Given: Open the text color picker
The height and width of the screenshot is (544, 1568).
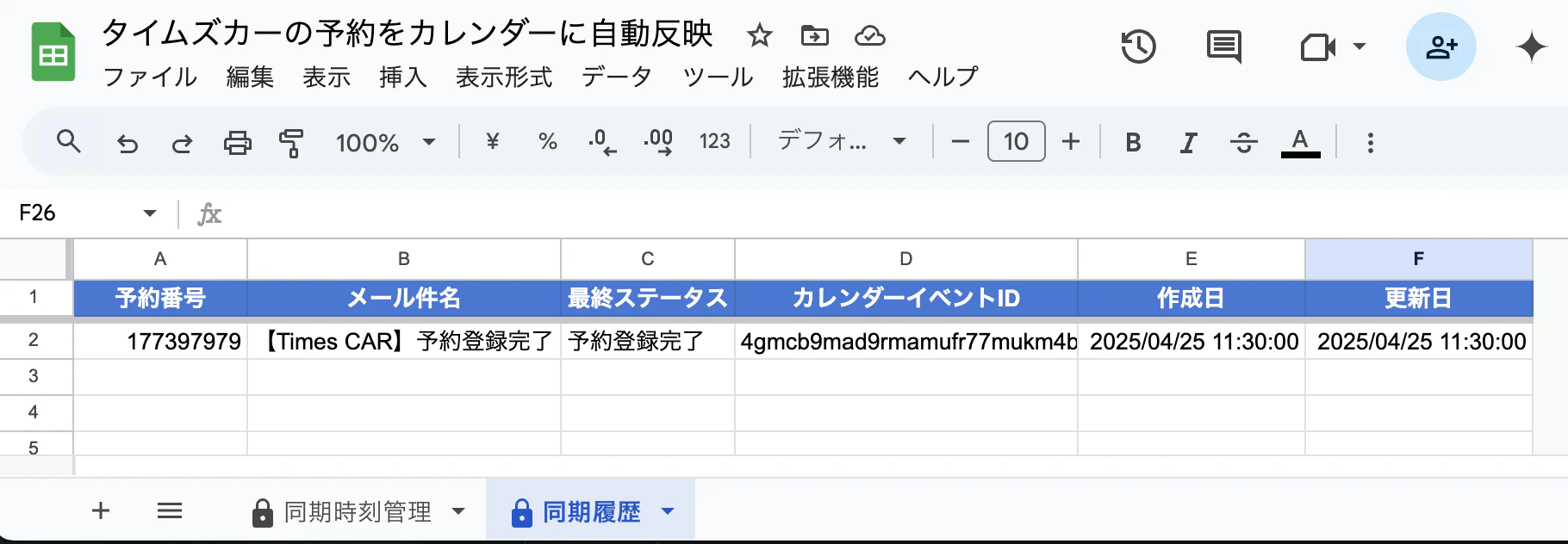Looking at the screenshot, I should pyautogui.click(x=1300, y=142).
